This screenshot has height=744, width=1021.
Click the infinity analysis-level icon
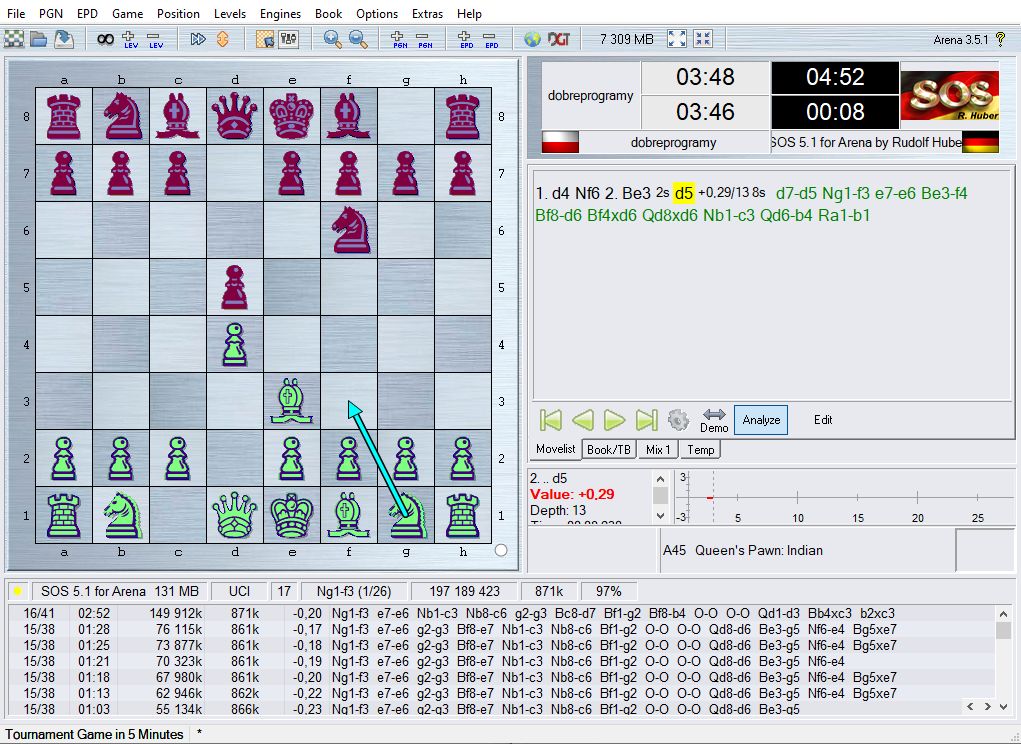(105, 40)
